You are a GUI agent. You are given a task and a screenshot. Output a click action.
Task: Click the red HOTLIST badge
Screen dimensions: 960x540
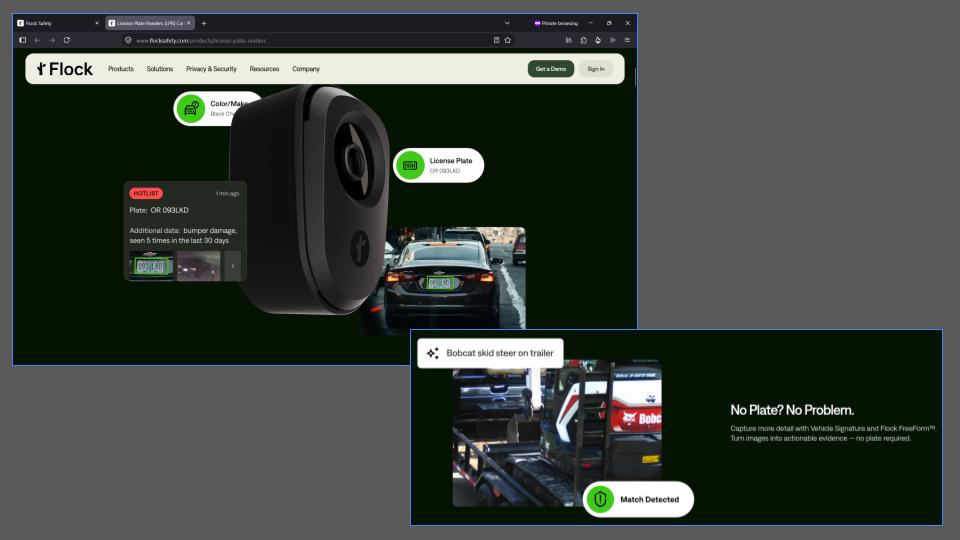(146, 193)
